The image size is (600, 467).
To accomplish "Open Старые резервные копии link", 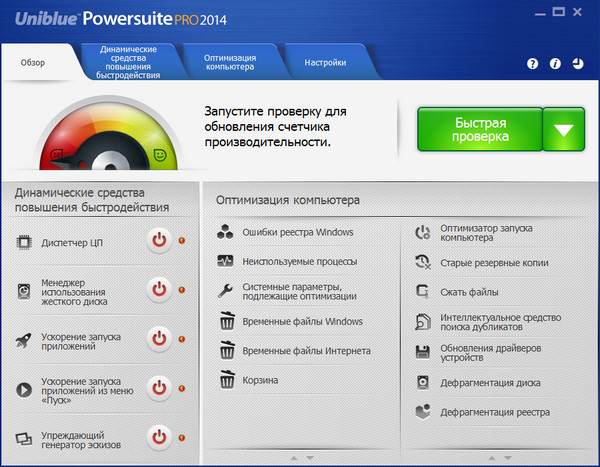I will [494, 263].
